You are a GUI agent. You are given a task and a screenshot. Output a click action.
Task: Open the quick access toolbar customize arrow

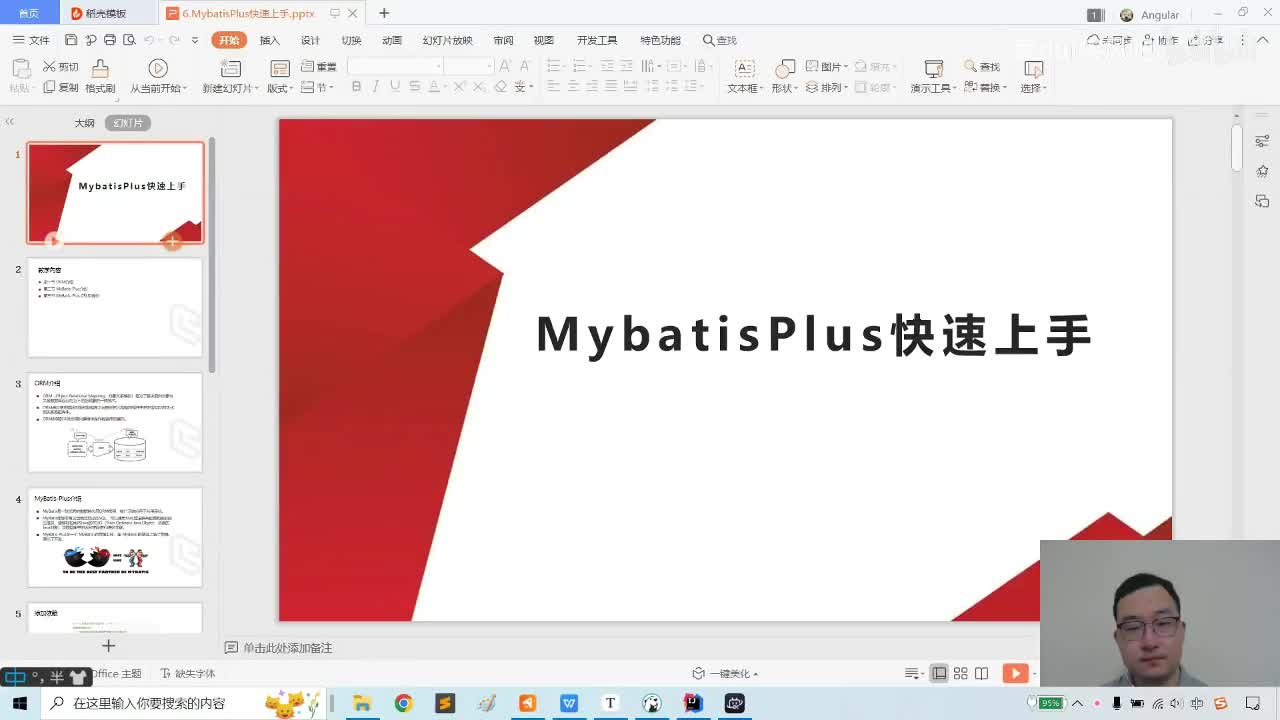click(195, 40)
